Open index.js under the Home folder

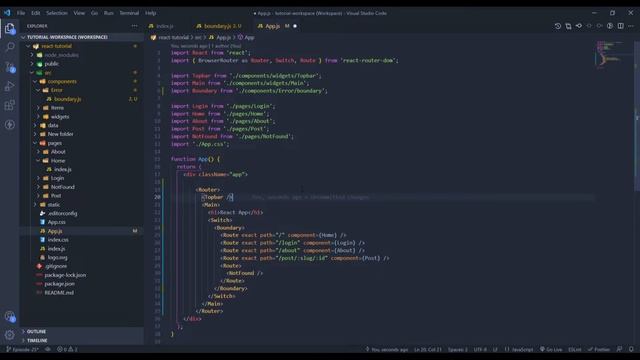tap(62, 169)
